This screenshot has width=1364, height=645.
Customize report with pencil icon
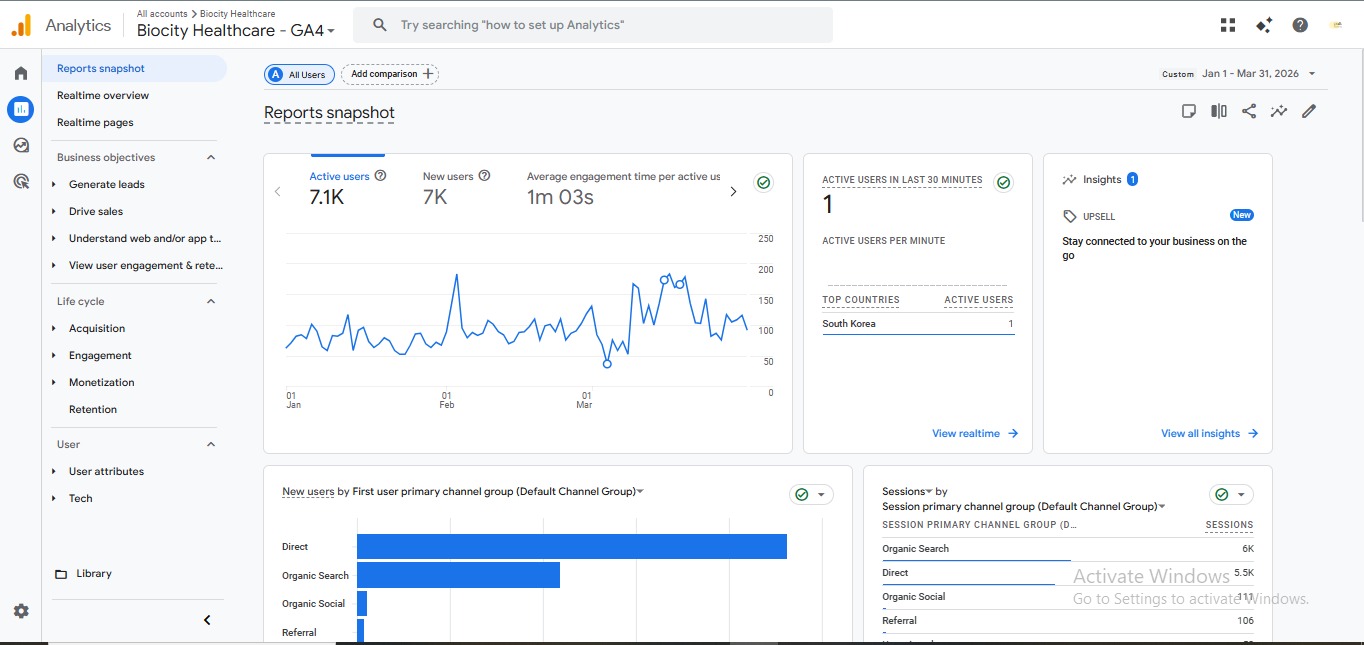point(1309,111)
